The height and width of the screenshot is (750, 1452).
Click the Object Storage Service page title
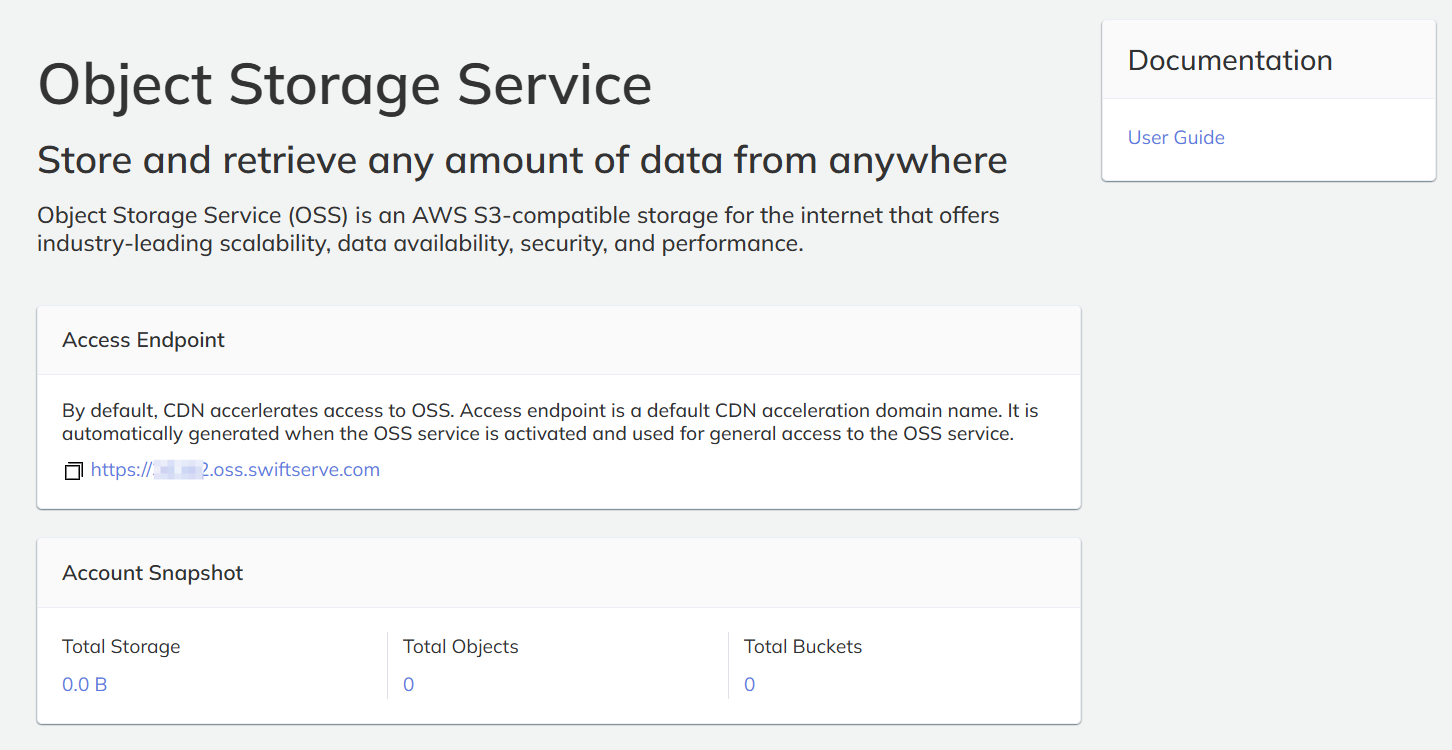pos(344,85)
